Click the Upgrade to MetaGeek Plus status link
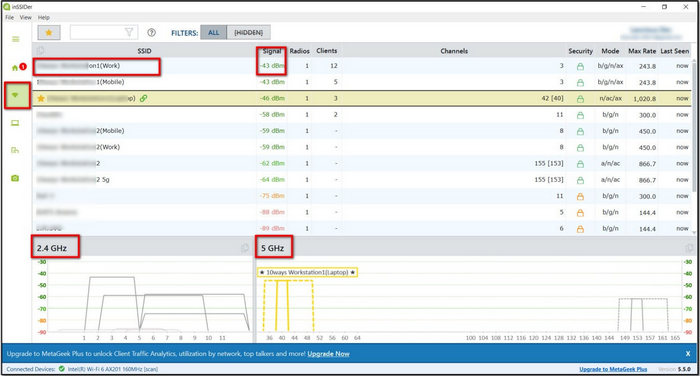700x376 pixels. pos(613,369)
